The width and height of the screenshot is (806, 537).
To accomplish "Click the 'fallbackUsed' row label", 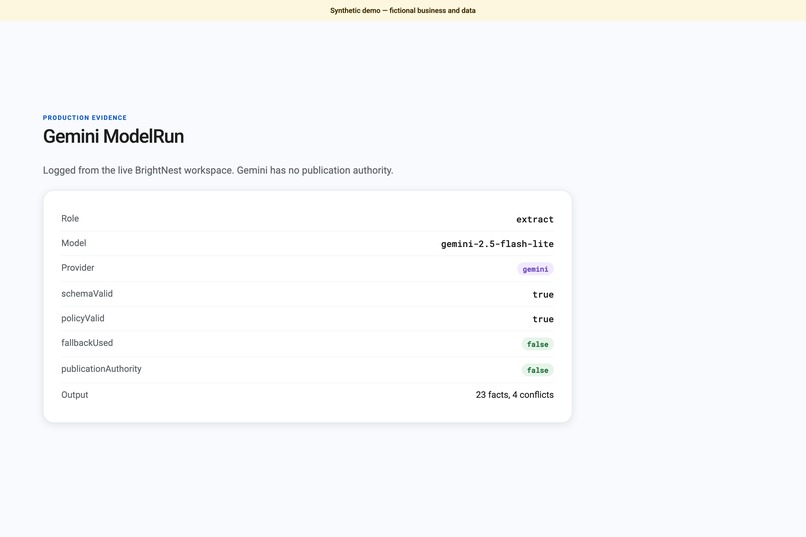I will 87,343.
